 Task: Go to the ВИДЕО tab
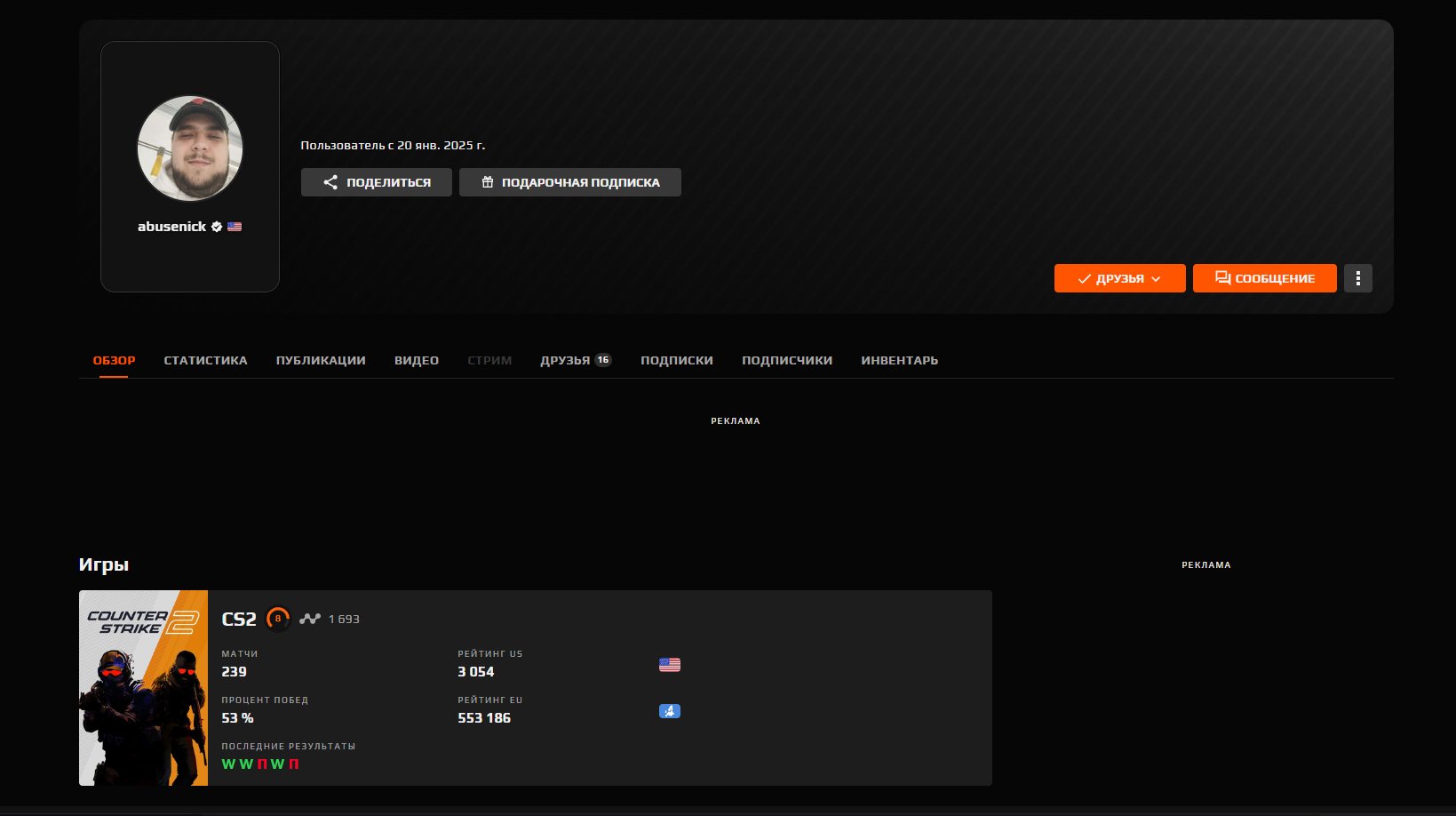click(417, 360)
